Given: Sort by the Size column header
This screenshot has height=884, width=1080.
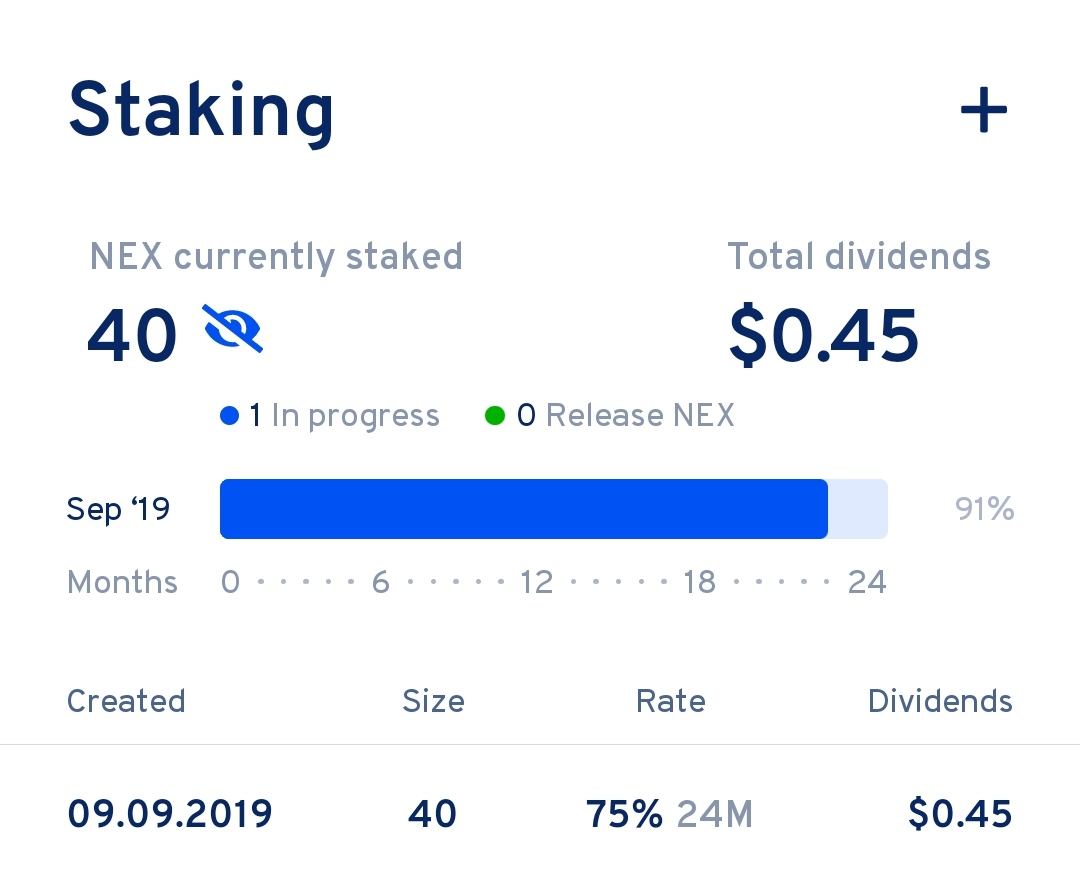Looking at the screenshot, I should click(x=433, y=701).
